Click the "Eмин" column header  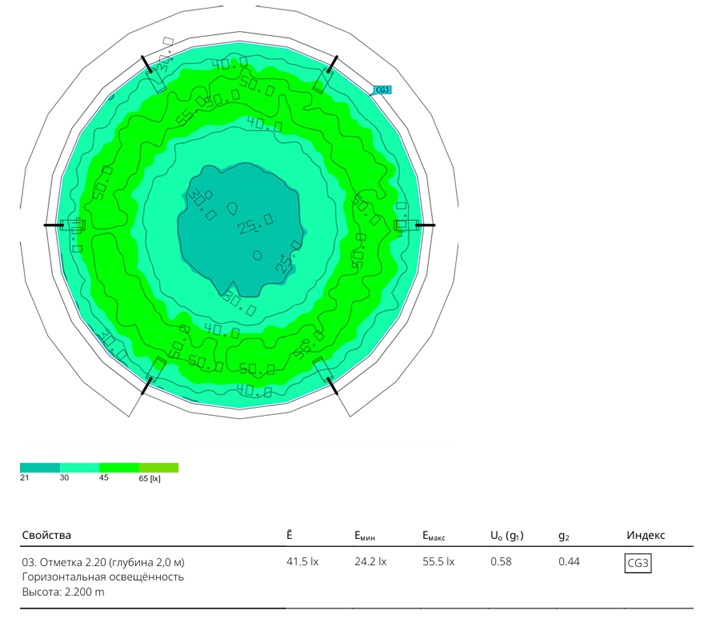368,537
